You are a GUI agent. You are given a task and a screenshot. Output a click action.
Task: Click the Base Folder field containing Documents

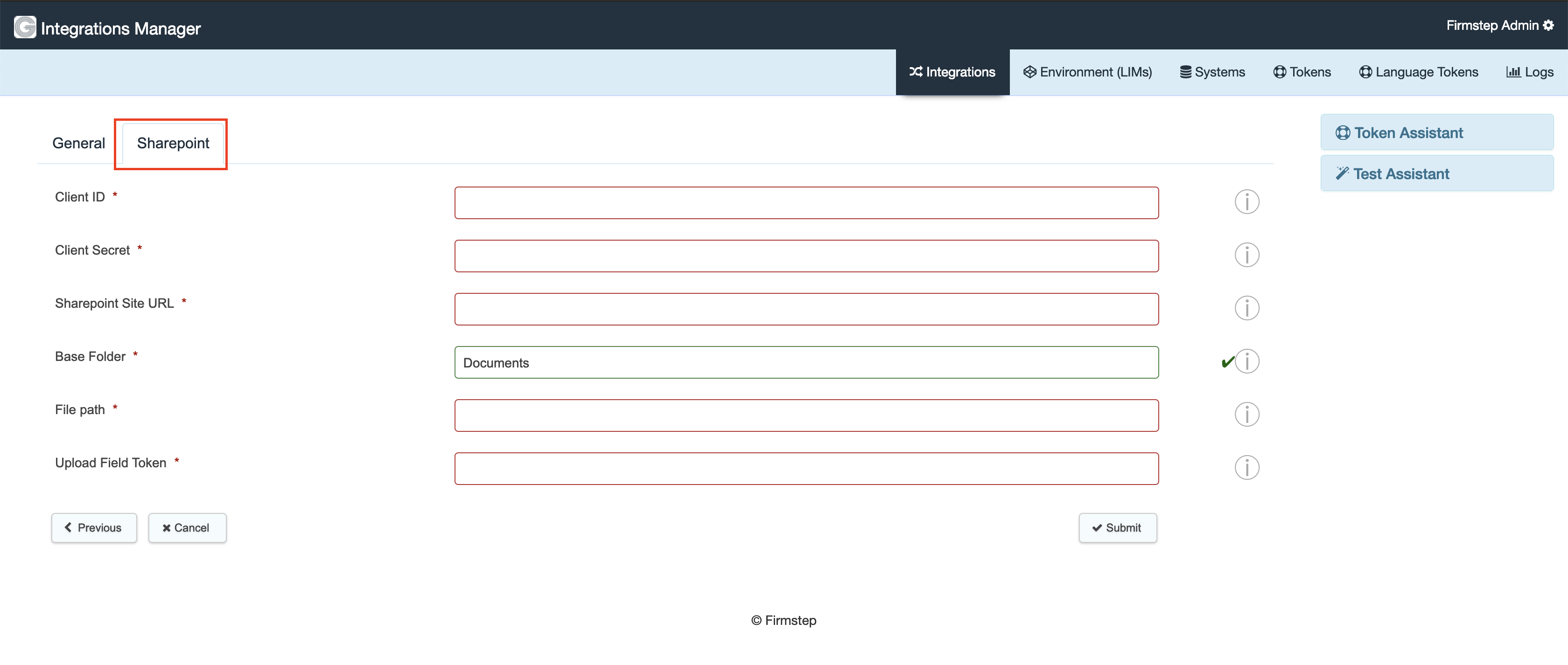pyautogui.click(x=806, y=362)
